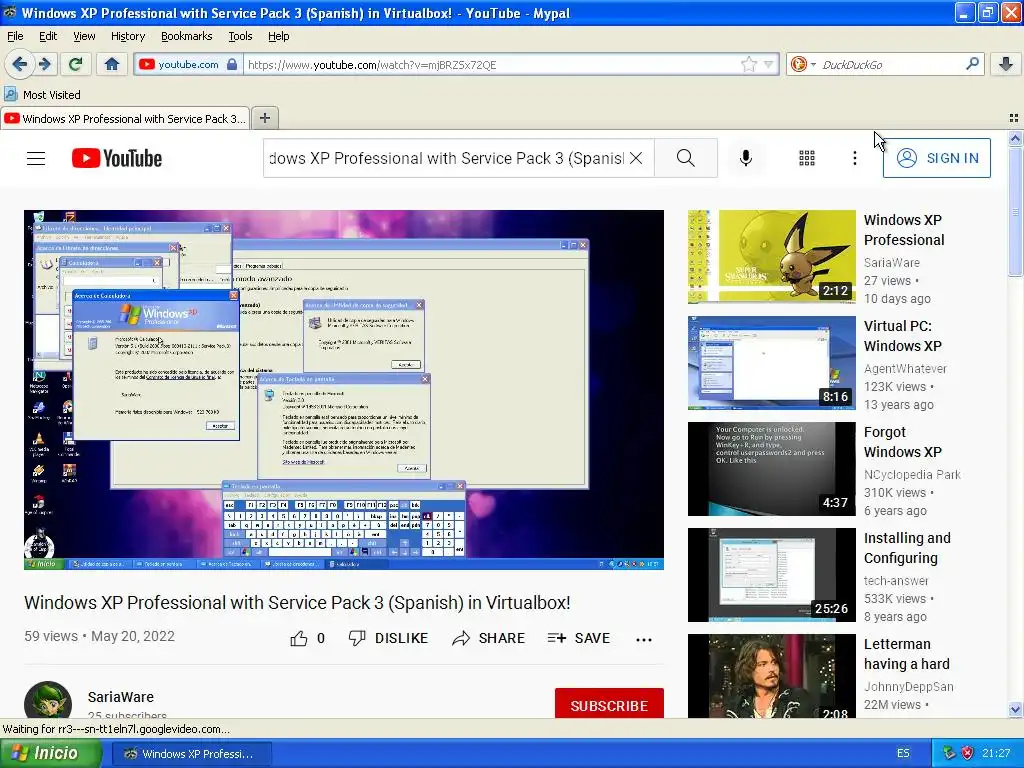Go forward using the browser Forward arrow

click(44, 64)
